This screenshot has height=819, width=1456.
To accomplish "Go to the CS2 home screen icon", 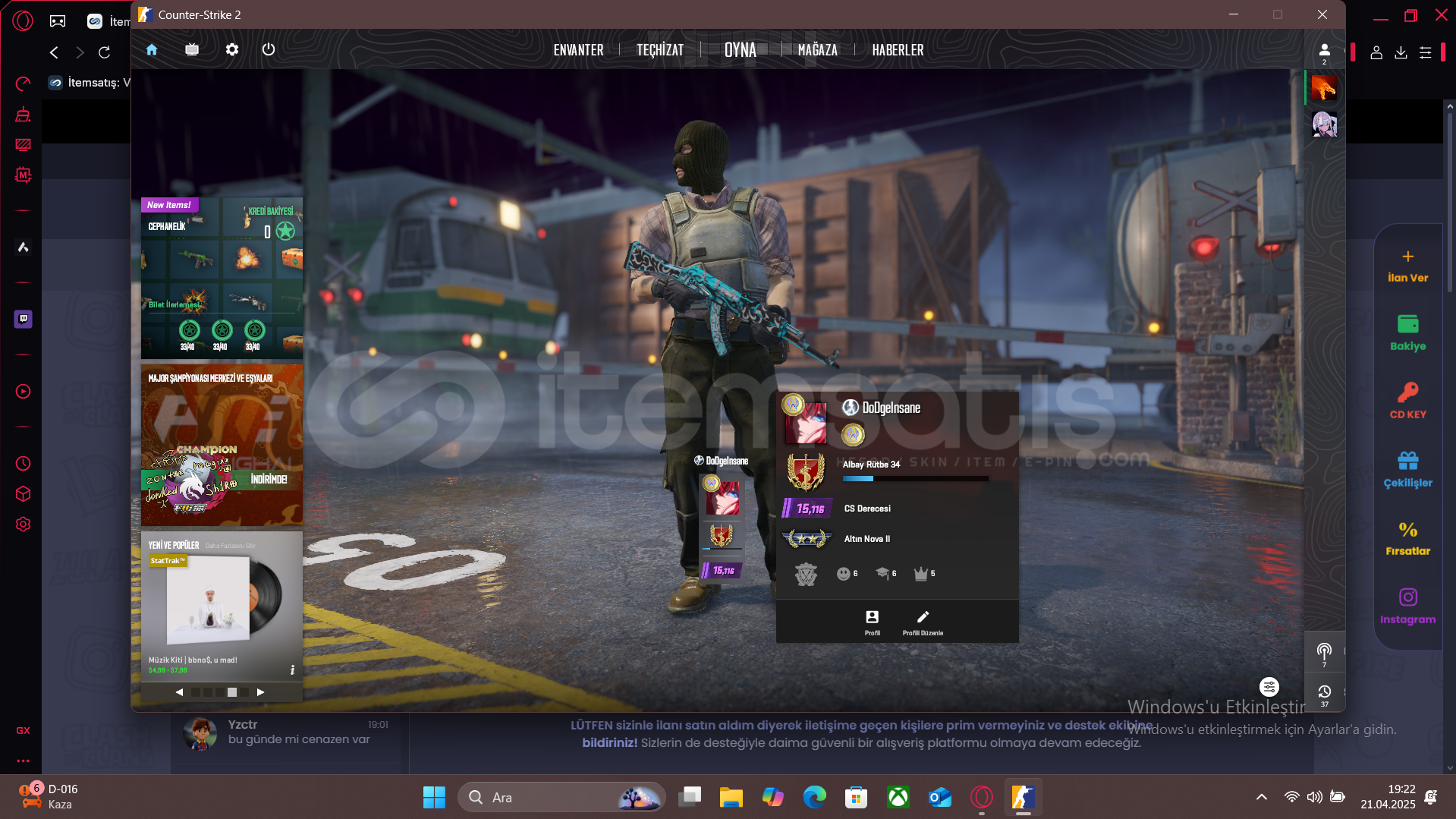I will pos(152,49).
